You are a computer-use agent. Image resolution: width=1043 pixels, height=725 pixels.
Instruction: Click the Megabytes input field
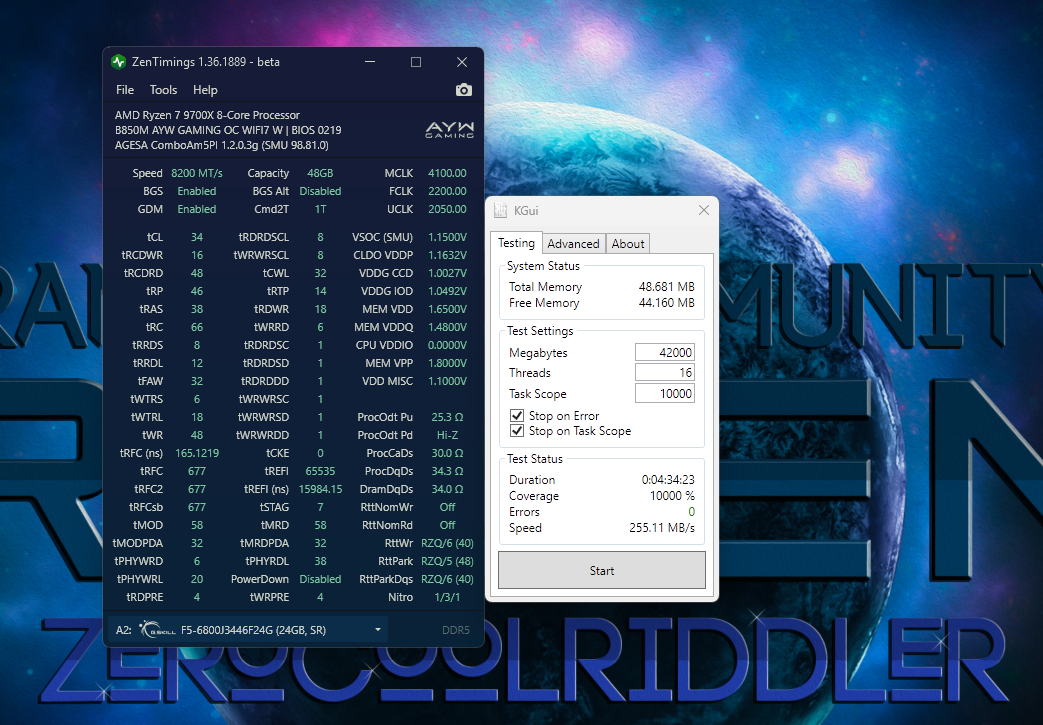(x=665, y=353)
